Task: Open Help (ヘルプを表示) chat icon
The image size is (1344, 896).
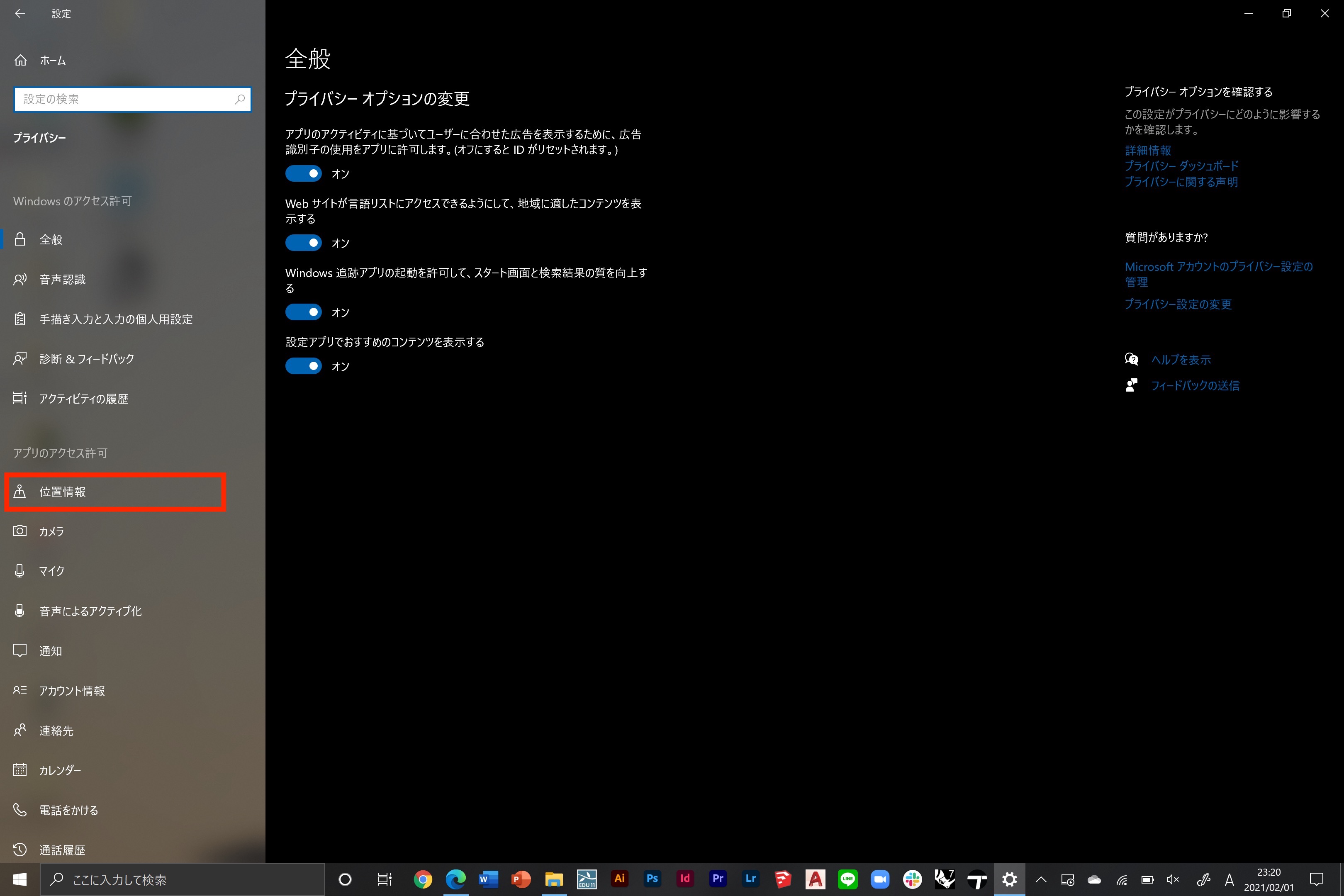Action: 1131,359
